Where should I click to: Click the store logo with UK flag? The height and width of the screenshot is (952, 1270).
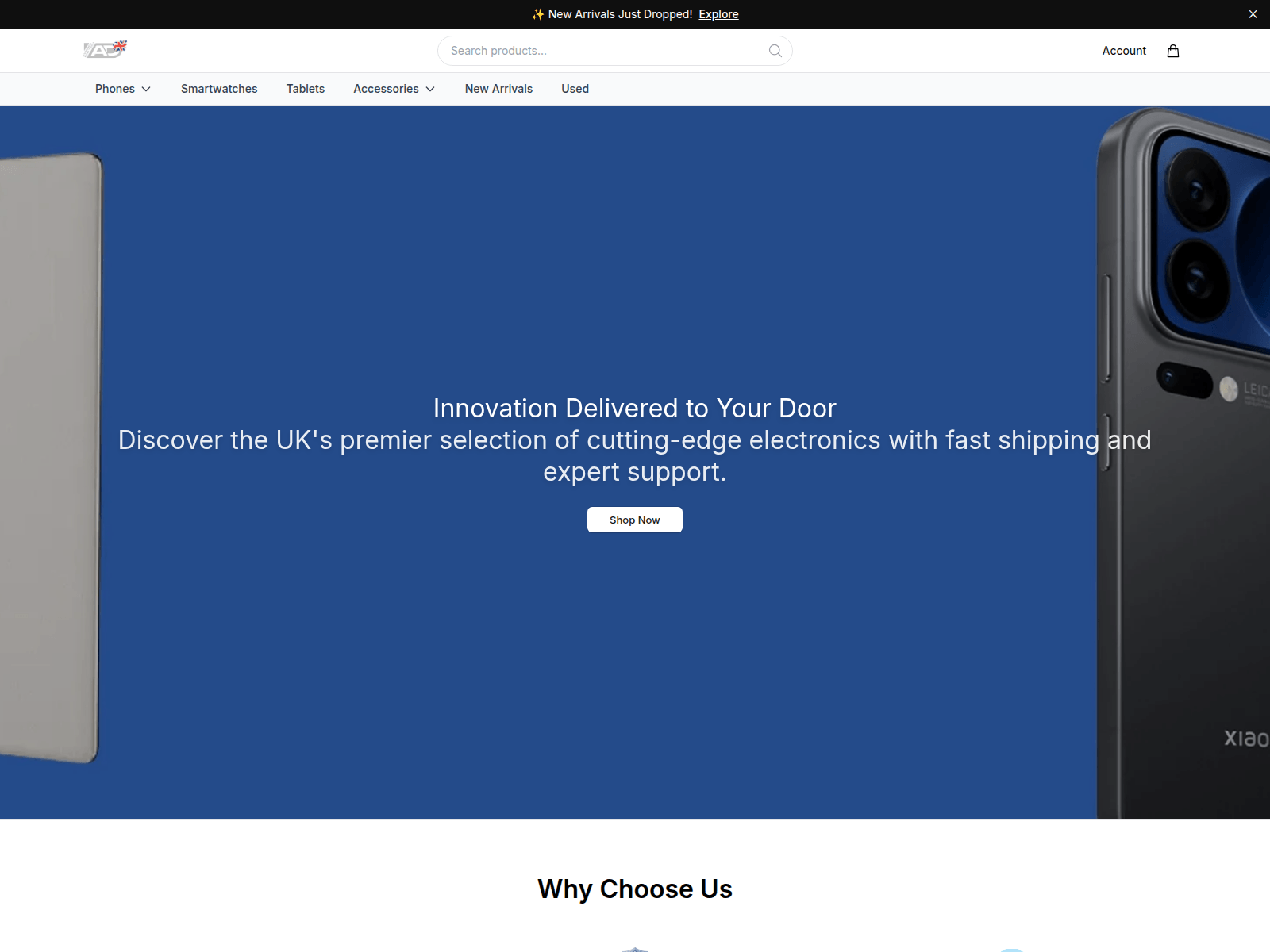[x=105, y=49]
